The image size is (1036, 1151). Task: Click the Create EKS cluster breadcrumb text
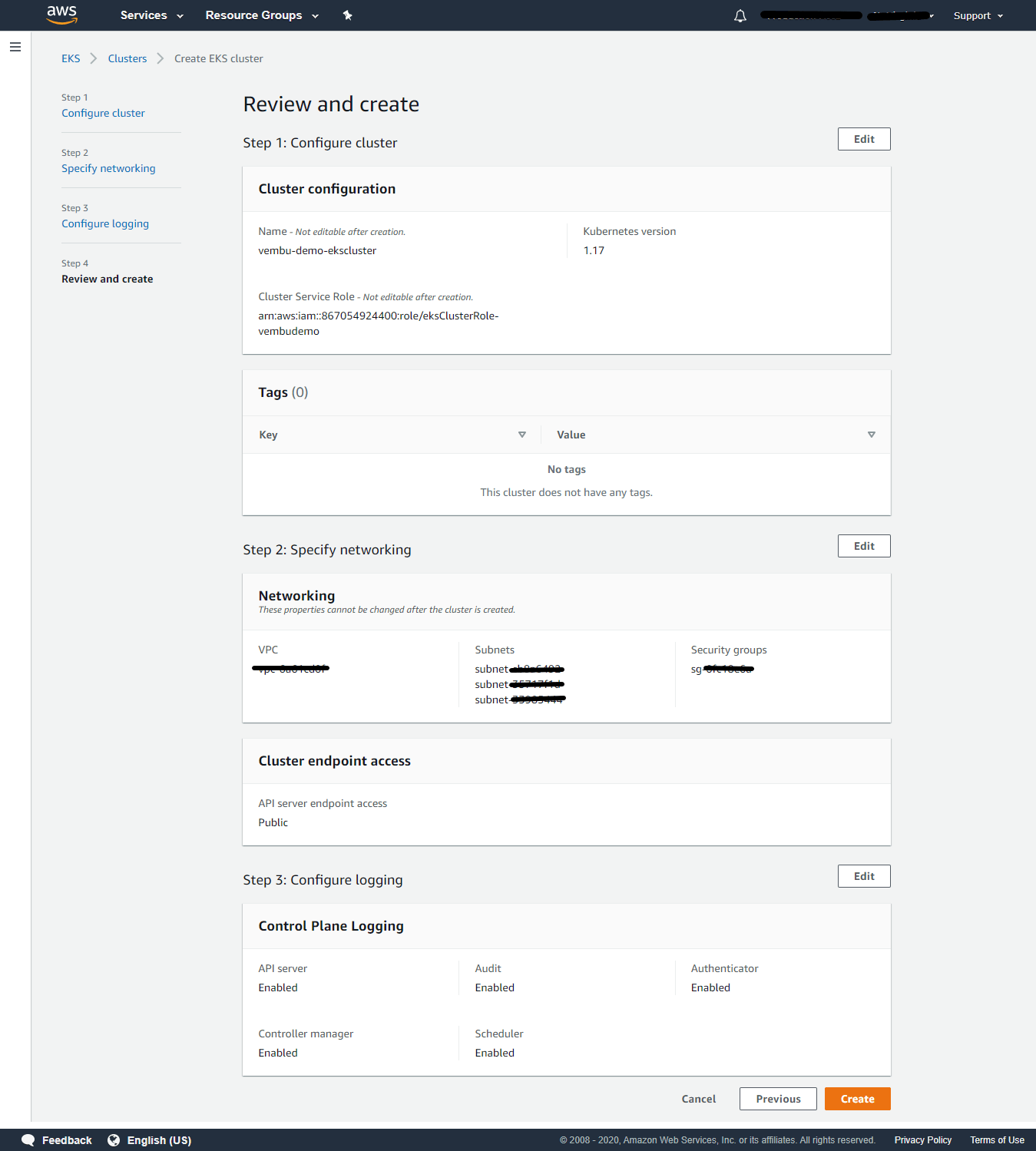point(219,58)
